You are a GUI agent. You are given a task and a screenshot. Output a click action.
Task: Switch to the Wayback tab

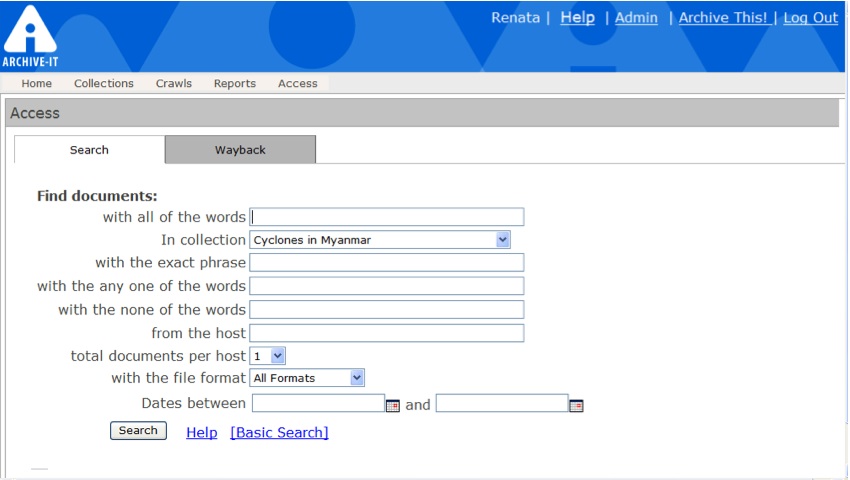[x=240, y=150]
